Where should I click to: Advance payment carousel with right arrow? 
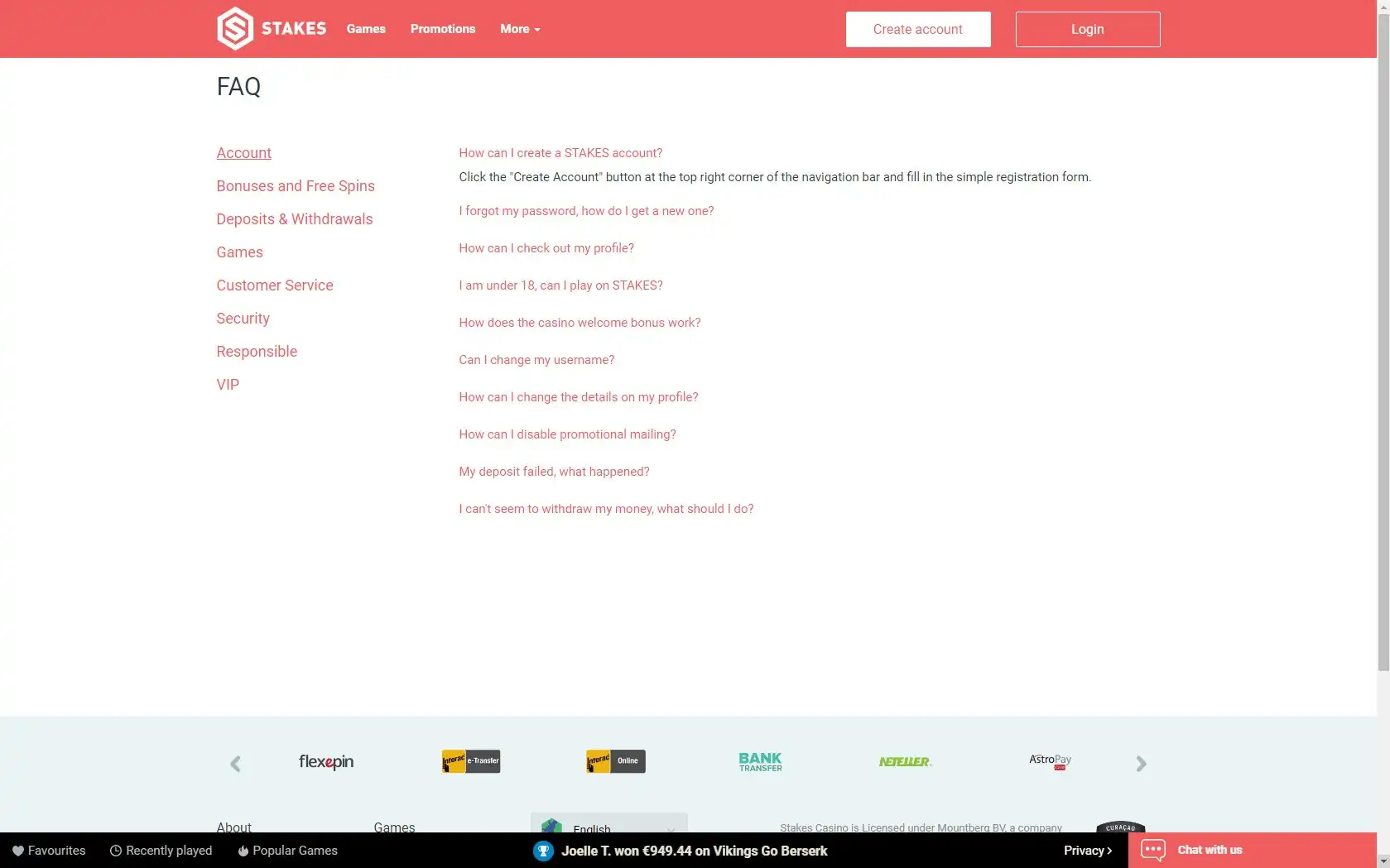(1141, 764)
